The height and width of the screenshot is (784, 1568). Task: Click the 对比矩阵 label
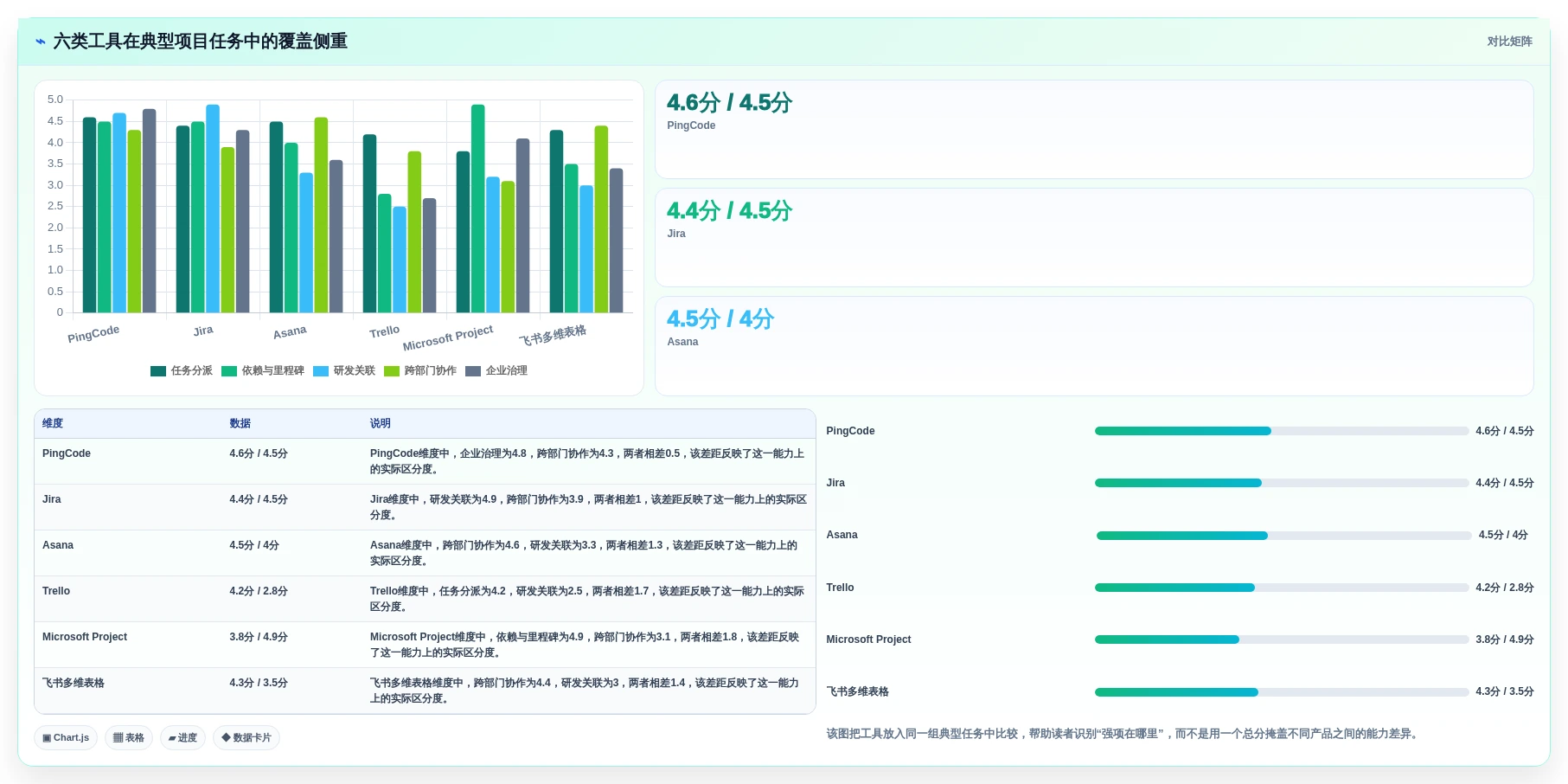click(x=1509, y=42)
